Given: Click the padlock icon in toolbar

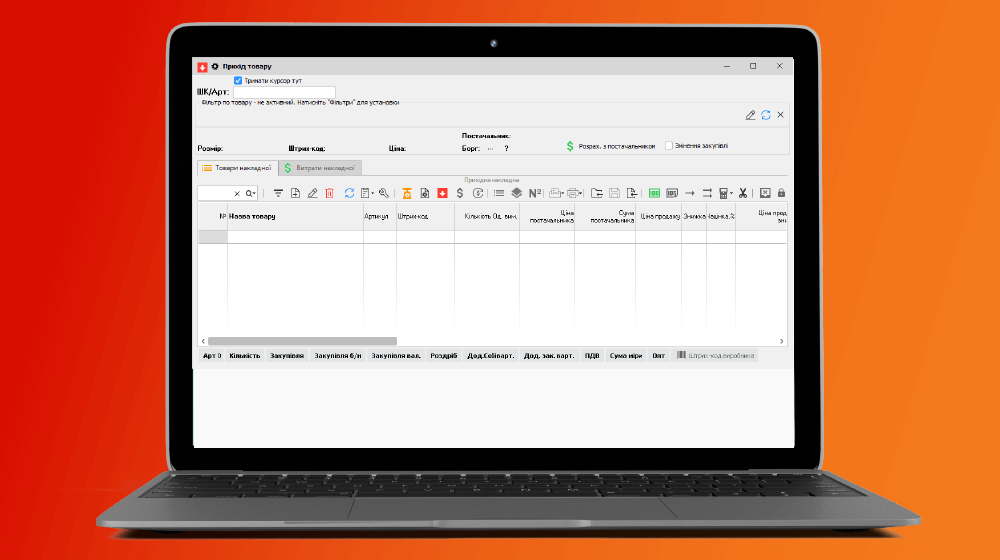Looking at the screenshot, I should coord(781,193).
